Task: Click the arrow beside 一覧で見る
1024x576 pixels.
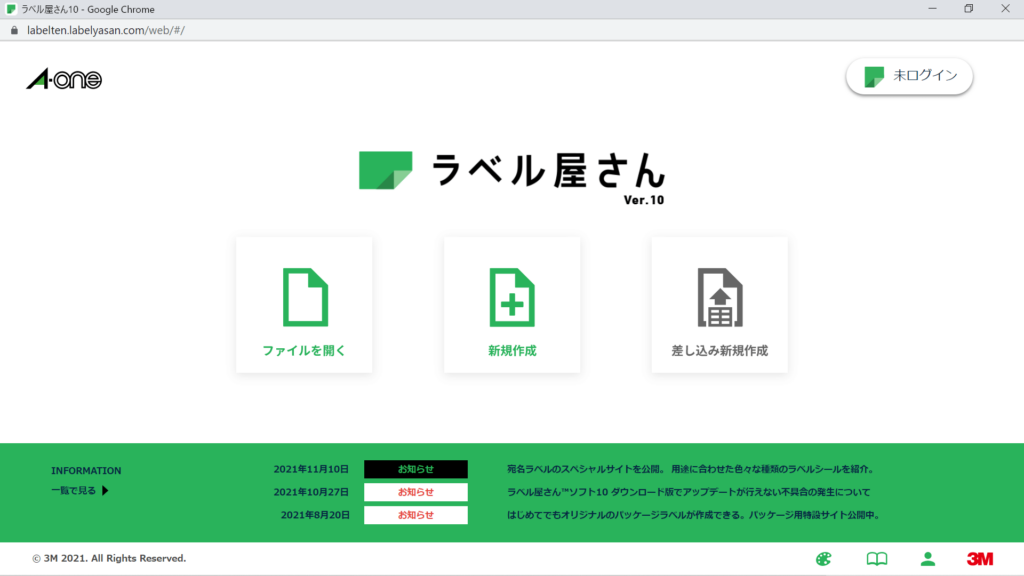Action: (105, 490)
